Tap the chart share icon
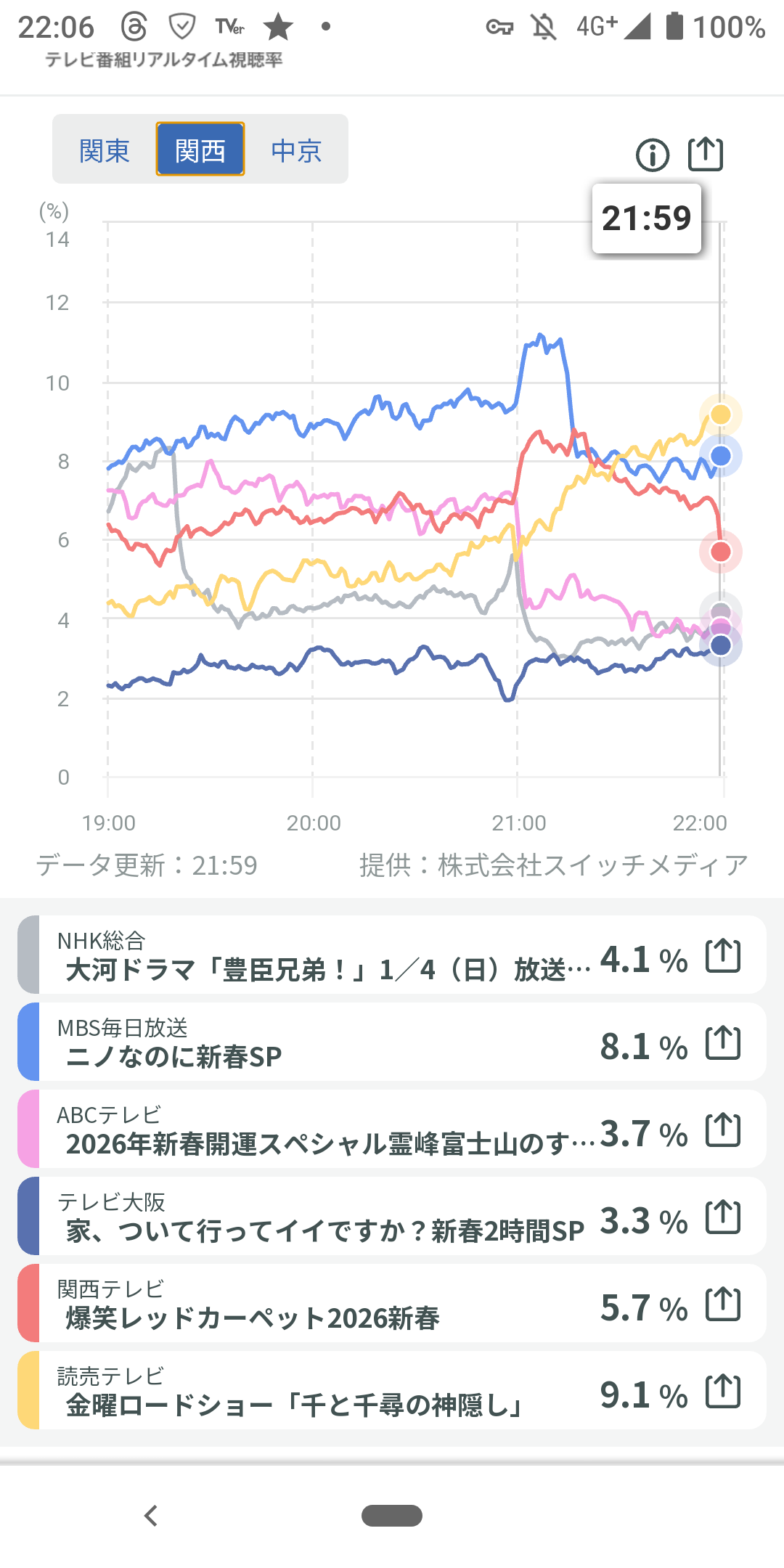The width and height of the screenshot is (784, 1568). [x=705, y=155]
